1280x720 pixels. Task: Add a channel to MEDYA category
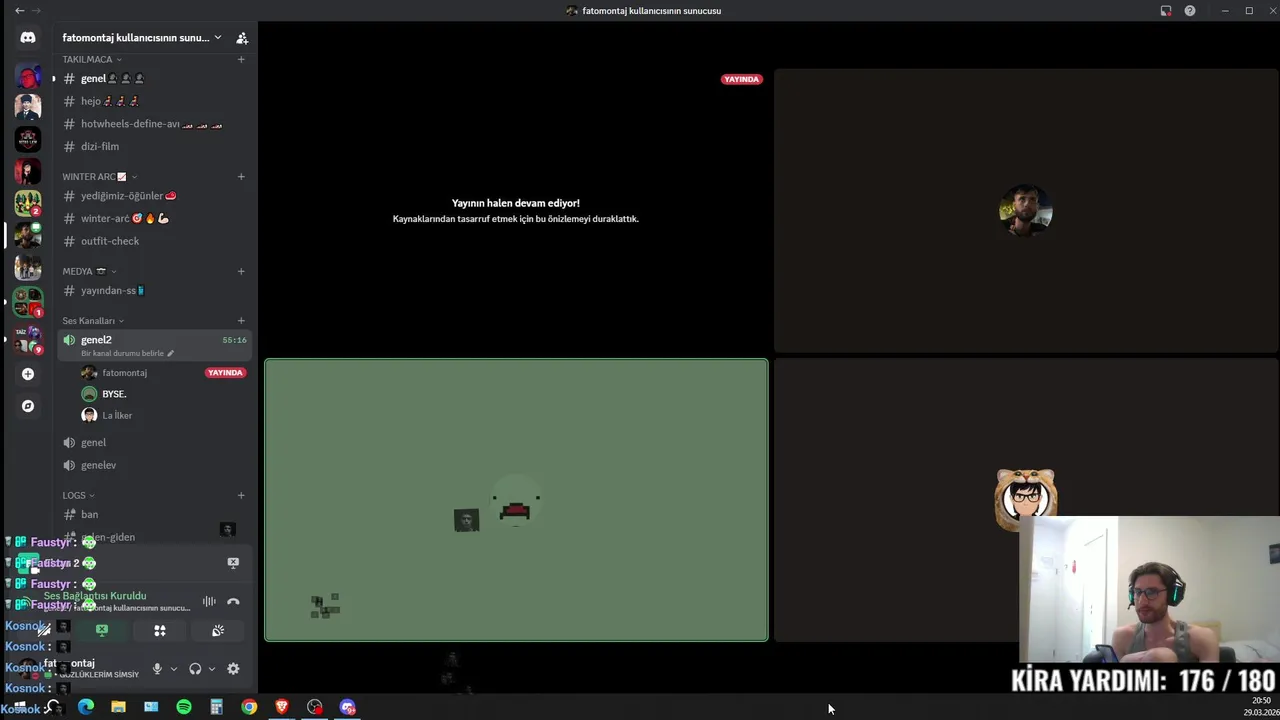pyautogui.click(x=241, y=271)
